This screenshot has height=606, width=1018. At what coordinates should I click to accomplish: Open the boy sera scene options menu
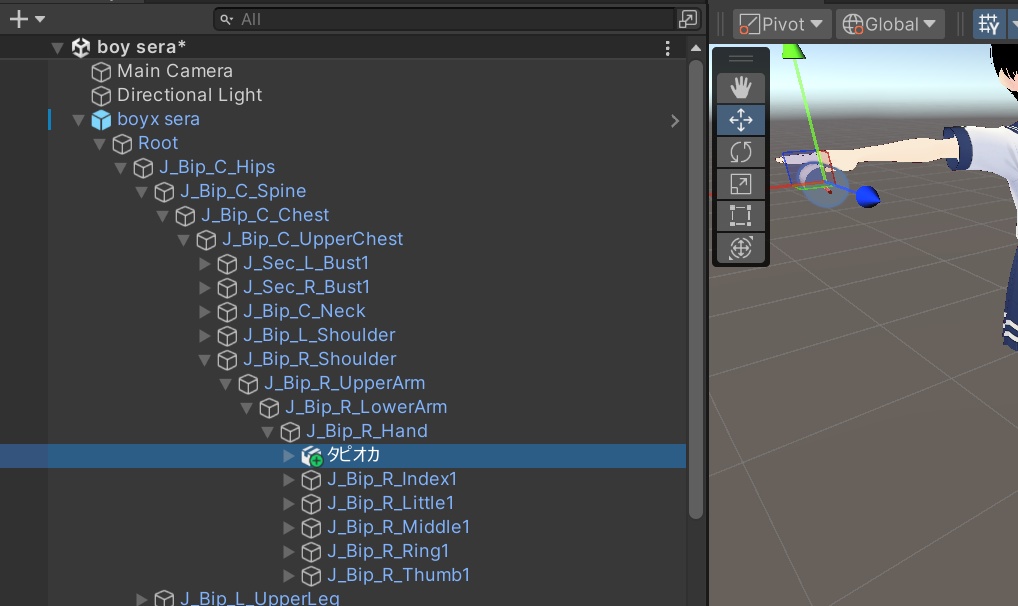tap(667, 48)
